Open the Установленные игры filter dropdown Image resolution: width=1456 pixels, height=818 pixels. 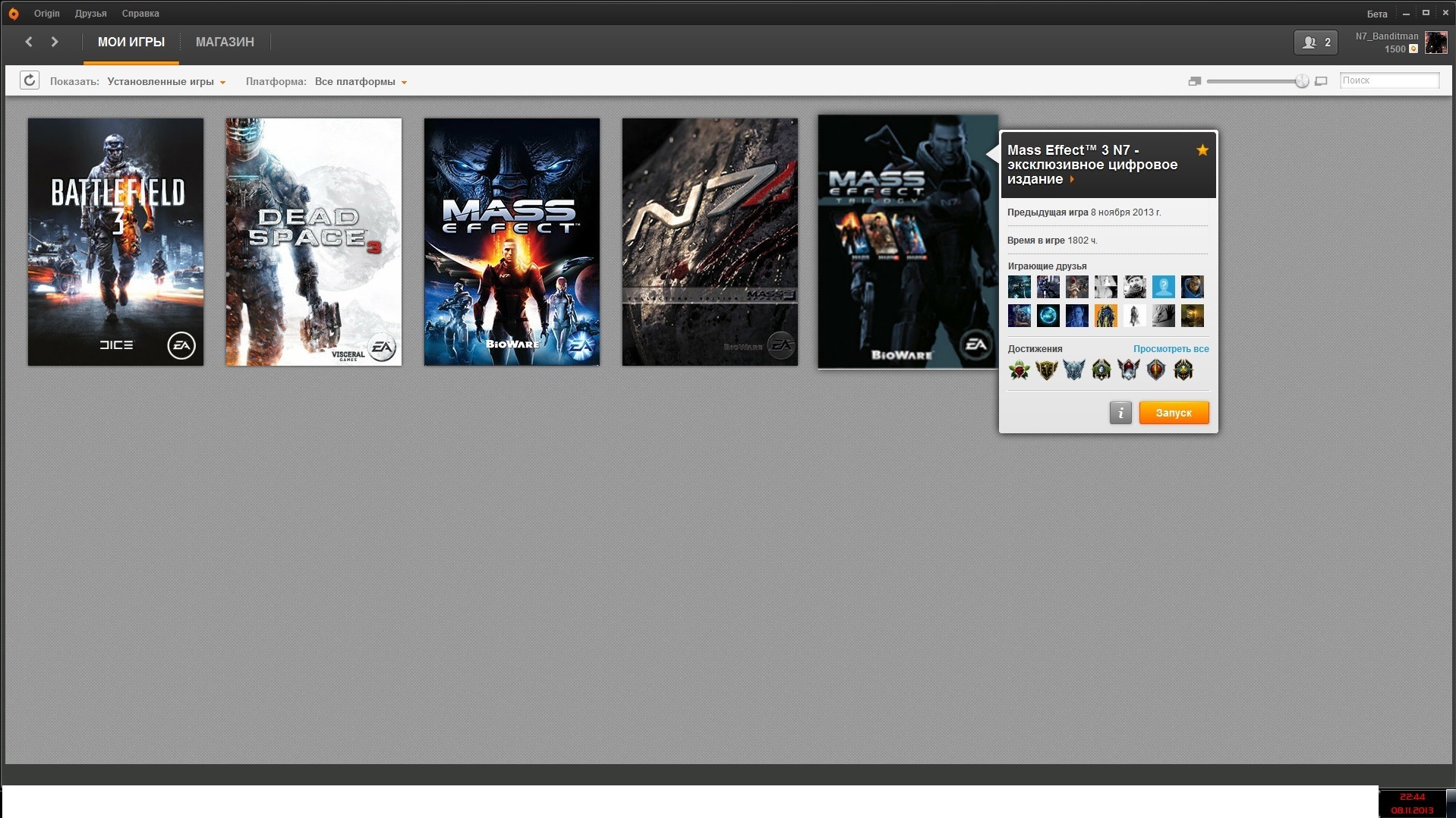(x=166, y=81)
